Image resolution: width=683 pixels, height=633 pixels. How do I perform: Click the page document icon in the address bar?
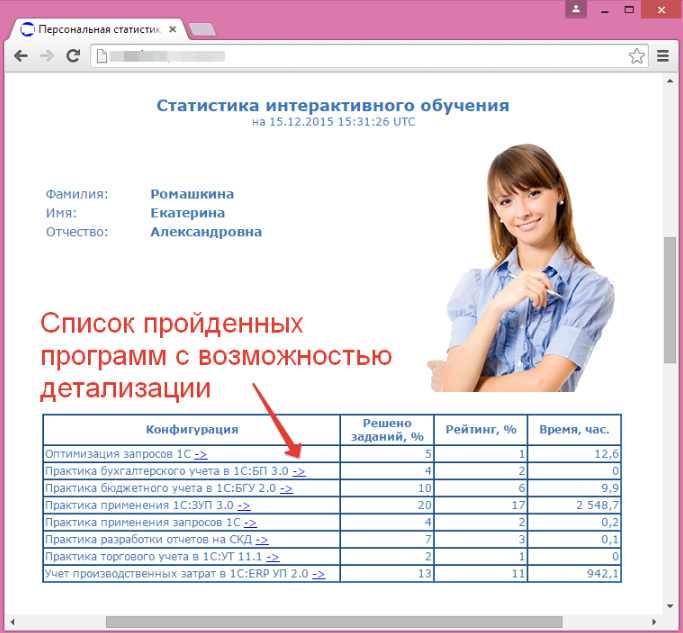point(101,56)
